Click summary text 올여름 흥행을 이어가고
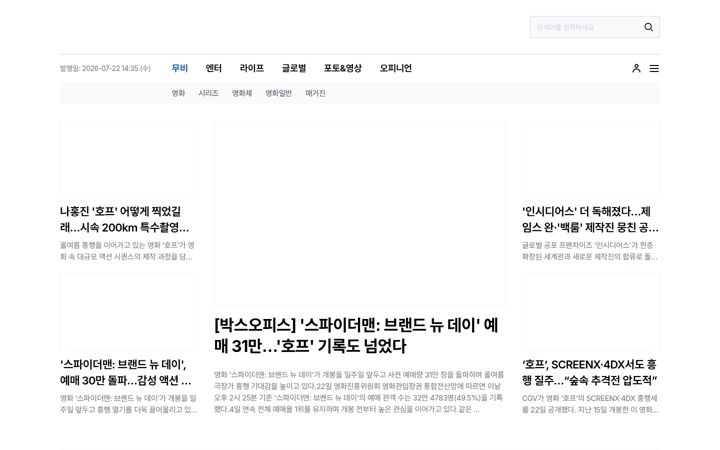Viewport: 720px width, 450px height. click(127, 251)
